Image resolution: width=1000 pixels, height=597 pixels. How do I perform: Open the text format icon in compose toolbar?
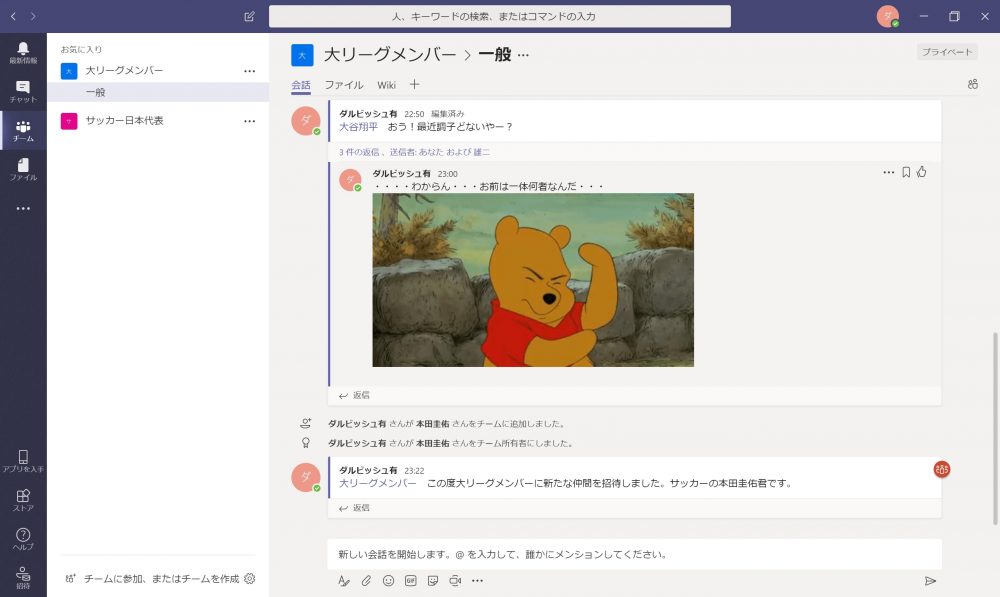343,581
